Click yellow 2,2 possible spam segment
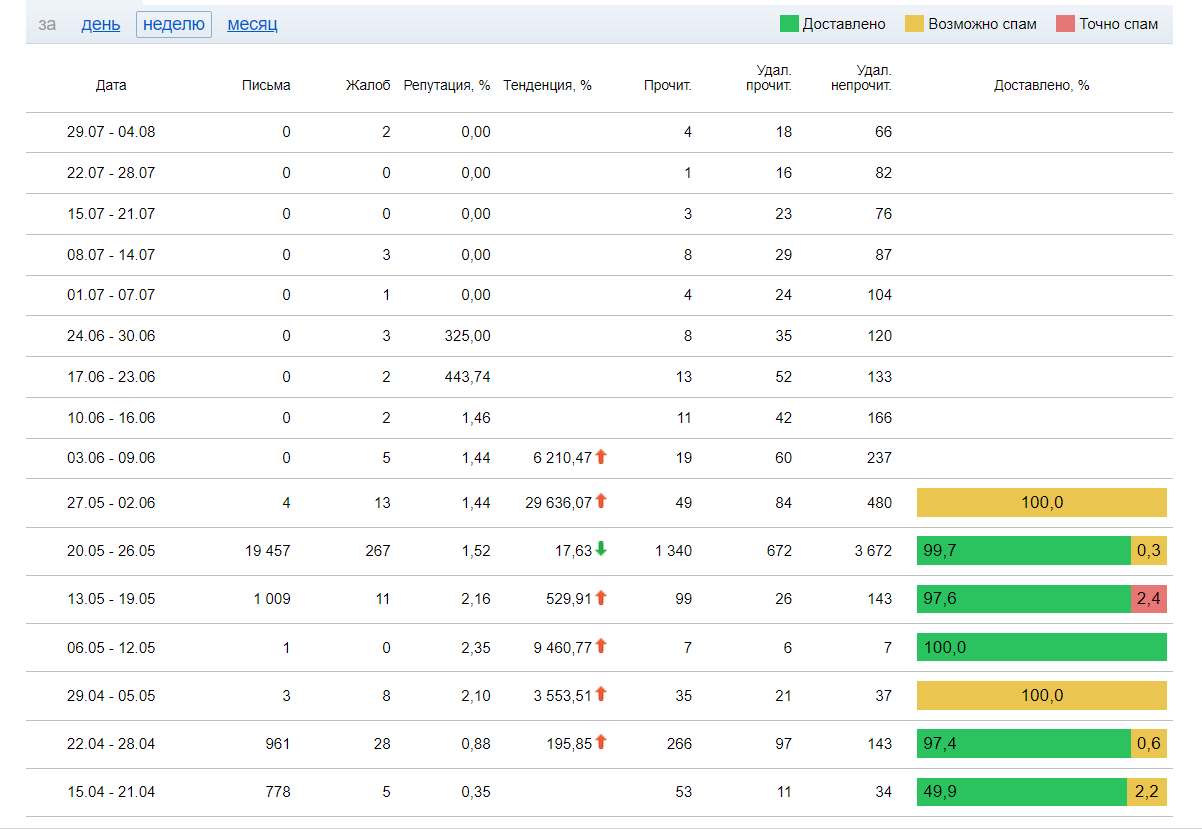 click(x=1147, y=792)
